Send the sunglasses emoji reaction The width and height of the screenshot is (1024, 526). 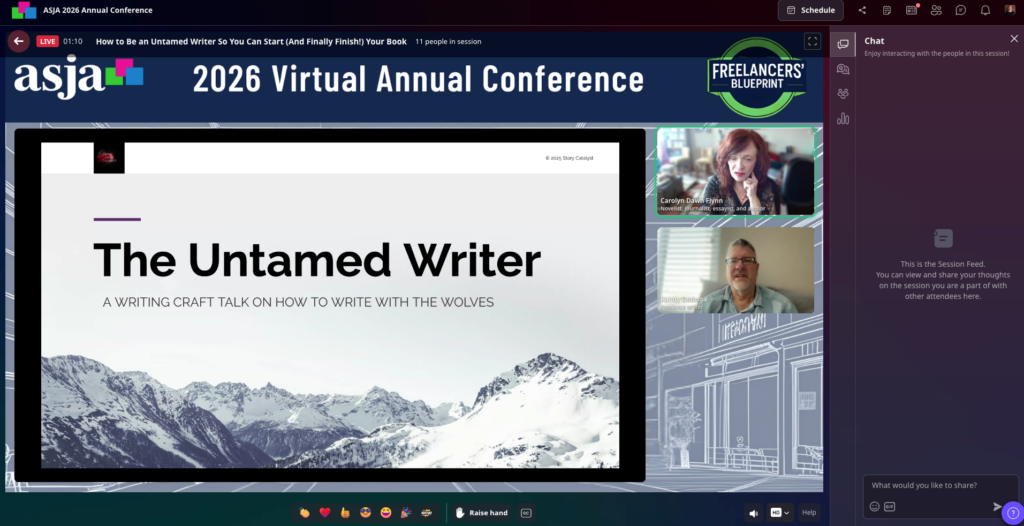(366, 513)
